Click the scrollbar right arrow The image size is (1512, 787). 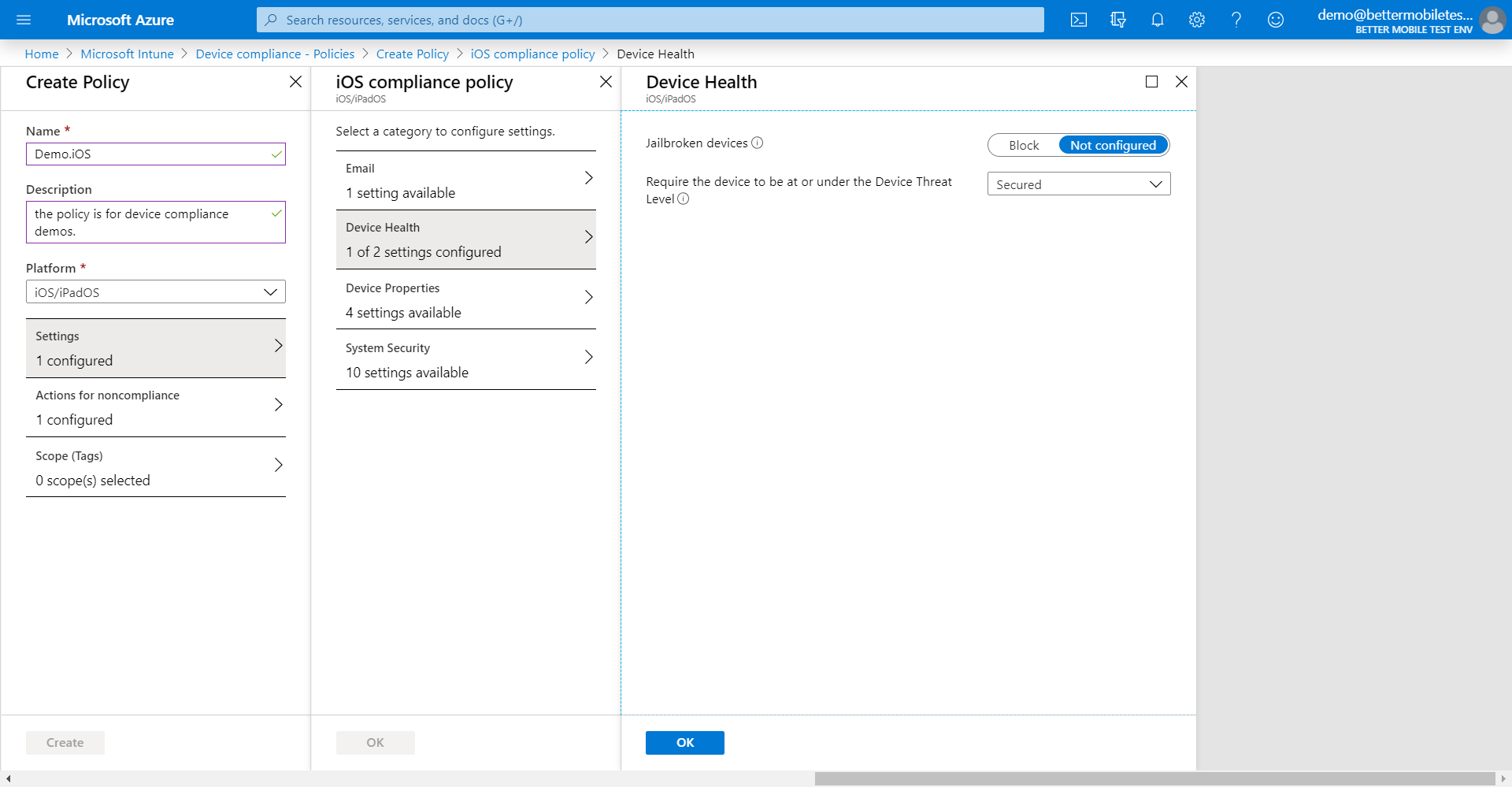tap(1503, 779)
